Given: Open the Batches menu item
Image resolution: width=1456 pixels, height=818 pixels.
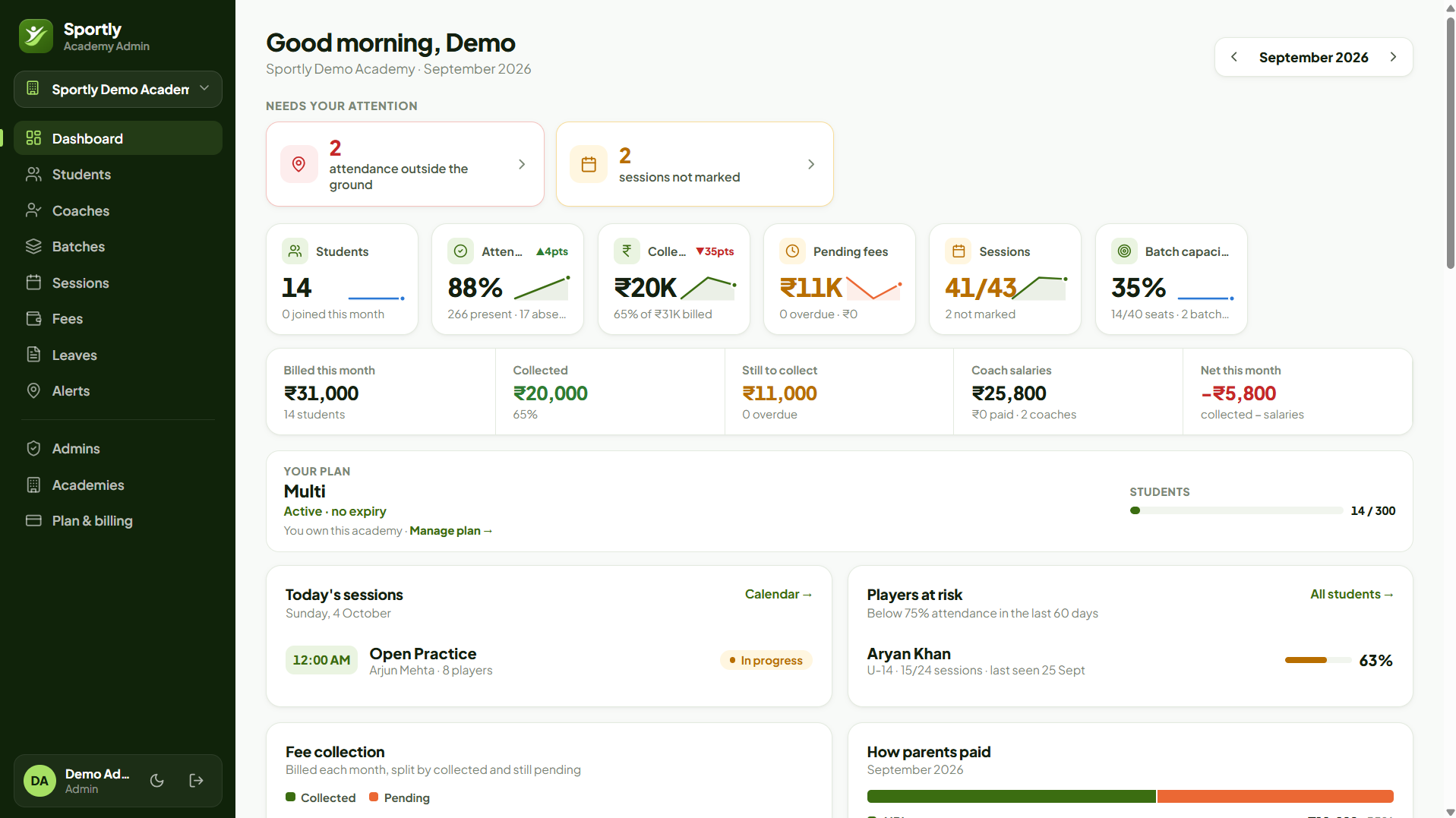Looking at the screenshot, I should point(118,247).
